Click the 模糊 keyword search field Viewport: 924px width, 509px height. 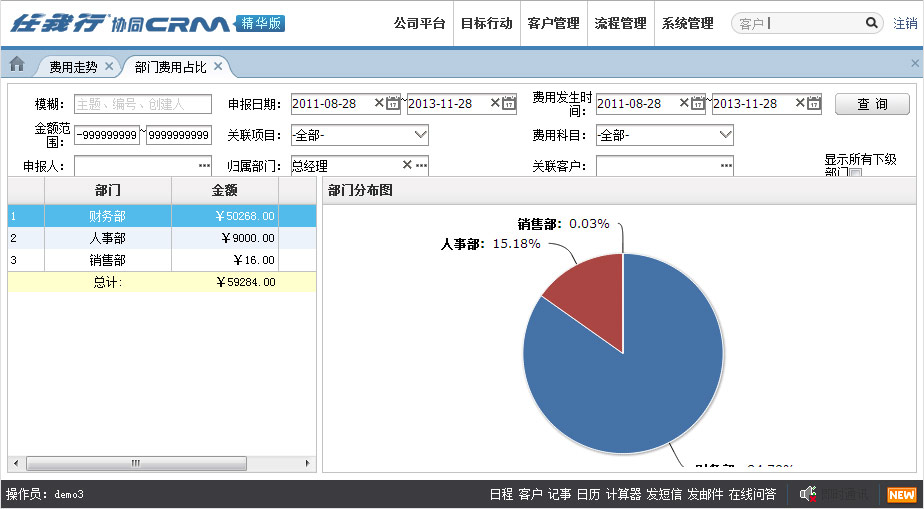[142, 104]
